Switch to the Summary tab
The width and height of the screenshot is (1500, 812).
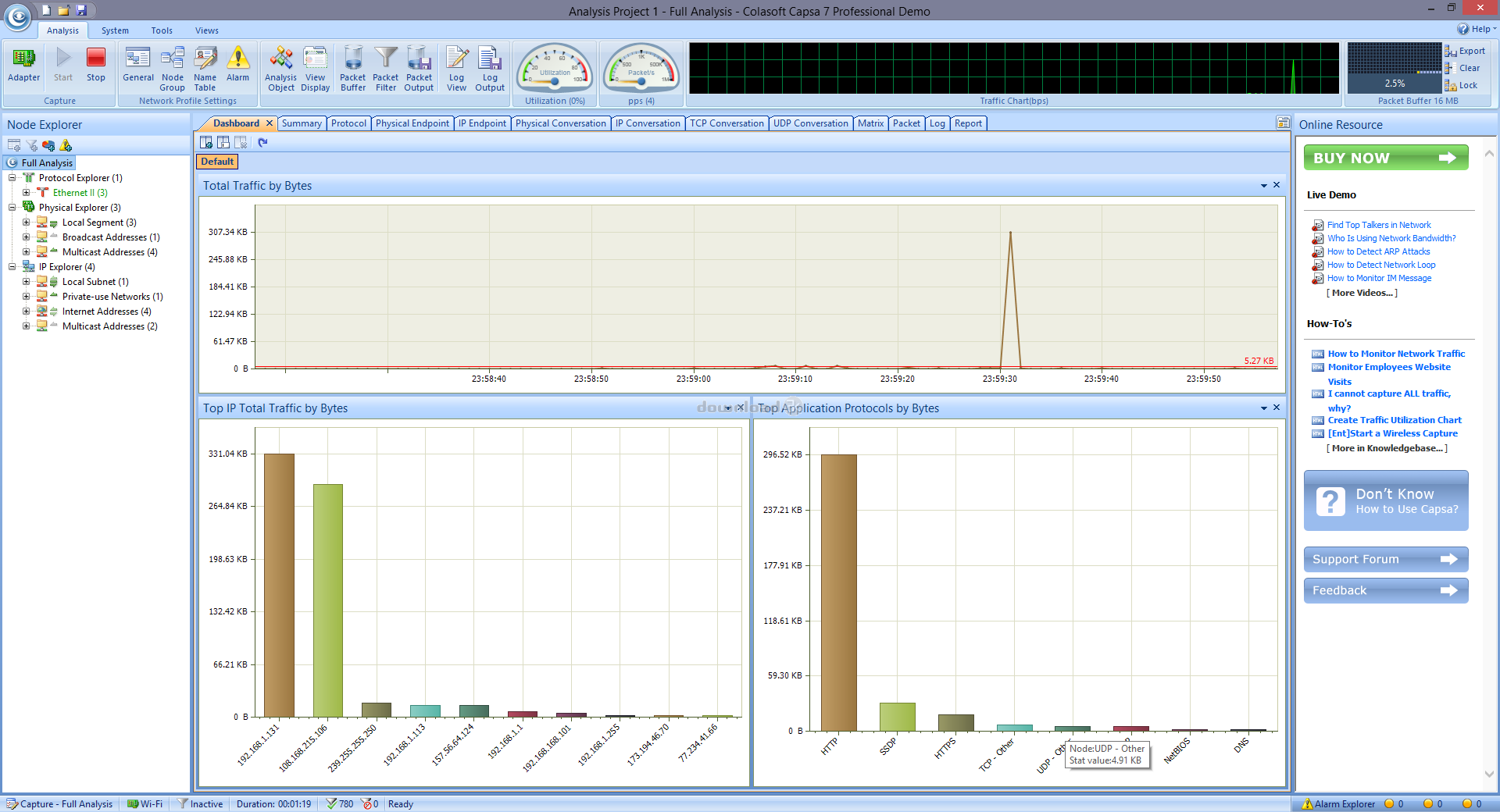(x=302, y=123)
